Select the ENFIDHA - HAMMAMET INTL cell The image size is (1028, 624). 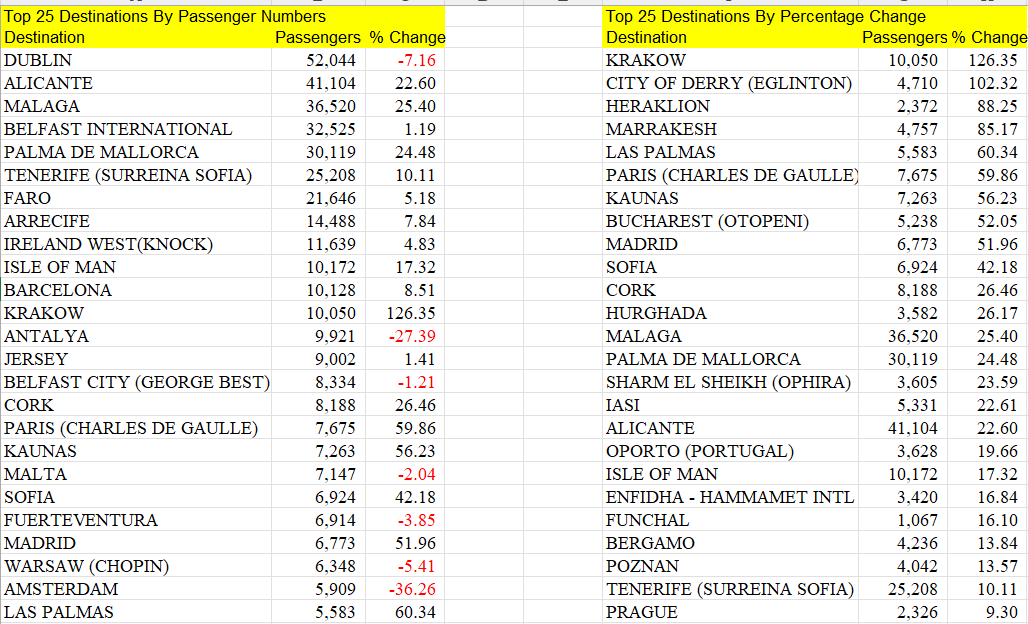[730, 497]
